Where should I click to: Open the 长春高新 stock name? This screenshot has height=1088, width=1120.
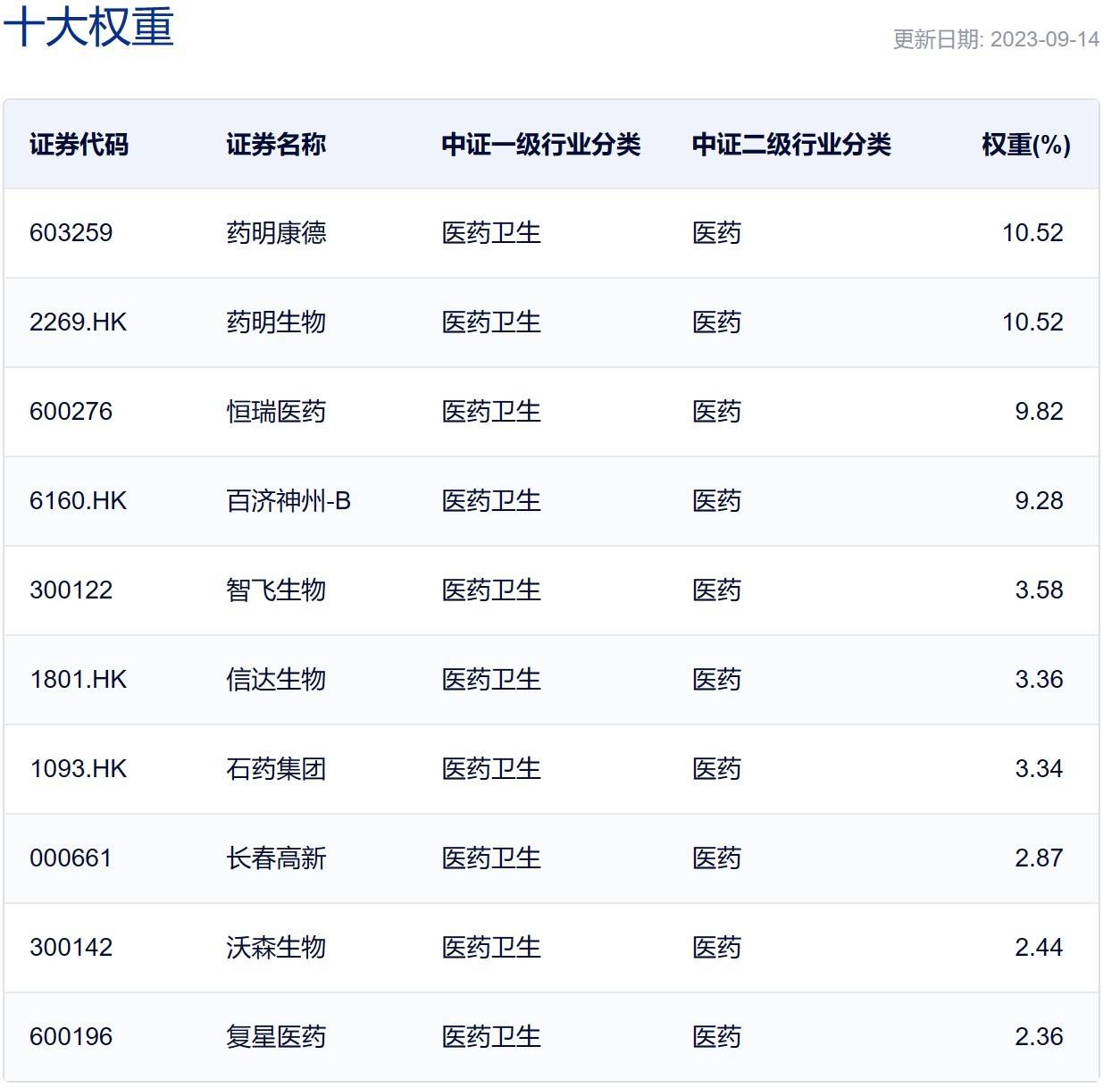[276, 858]
